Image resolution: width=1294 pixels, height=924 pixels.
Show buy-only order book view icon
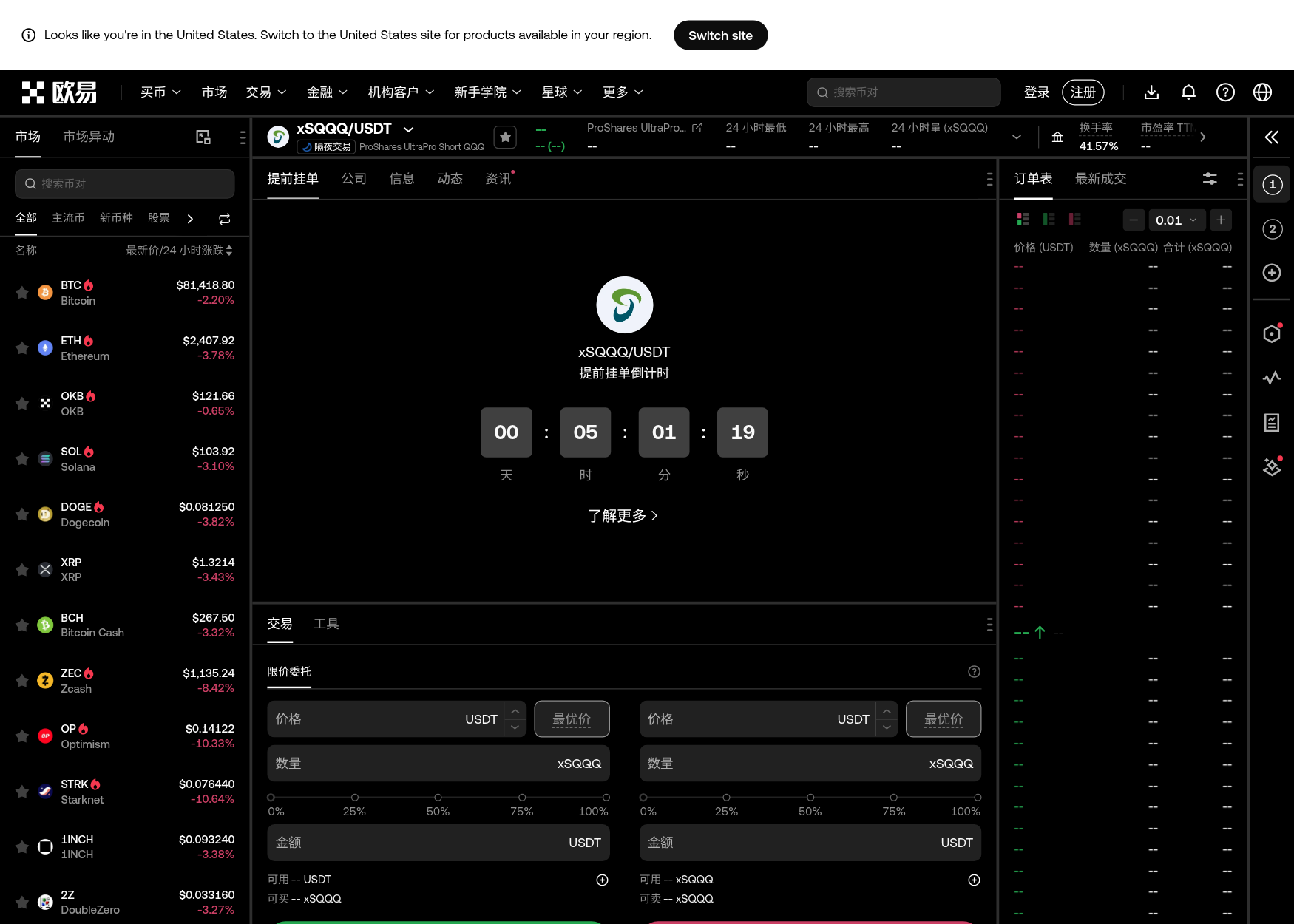pyautogui.click(x=1049, y=220)
